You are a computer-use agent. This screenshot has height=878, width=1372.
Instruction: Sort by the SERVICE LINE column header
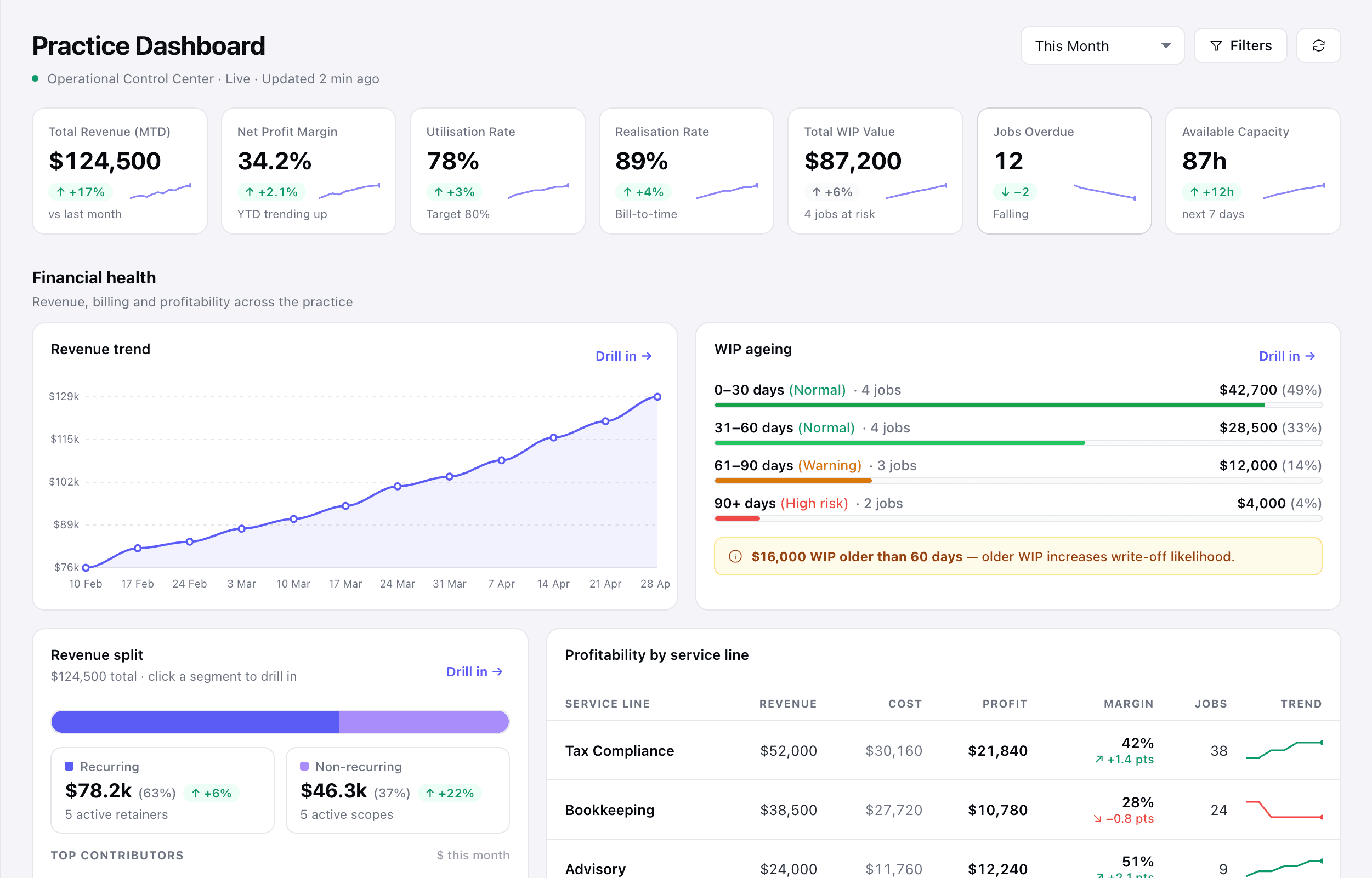pos(608,704)
